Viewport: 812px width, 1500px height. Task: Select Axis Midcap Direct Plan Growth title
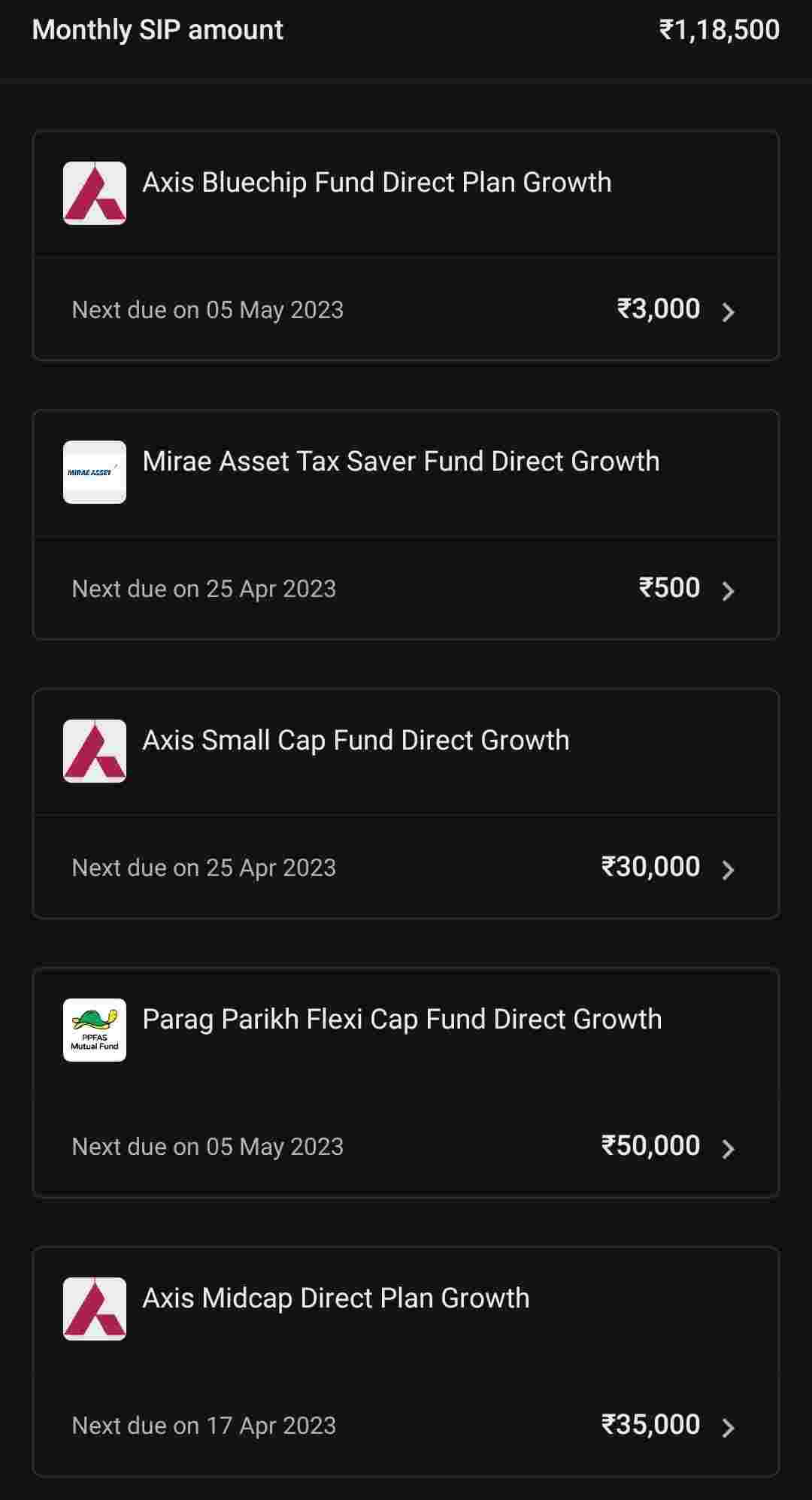pyautogui.click(x=336, y=1298)
